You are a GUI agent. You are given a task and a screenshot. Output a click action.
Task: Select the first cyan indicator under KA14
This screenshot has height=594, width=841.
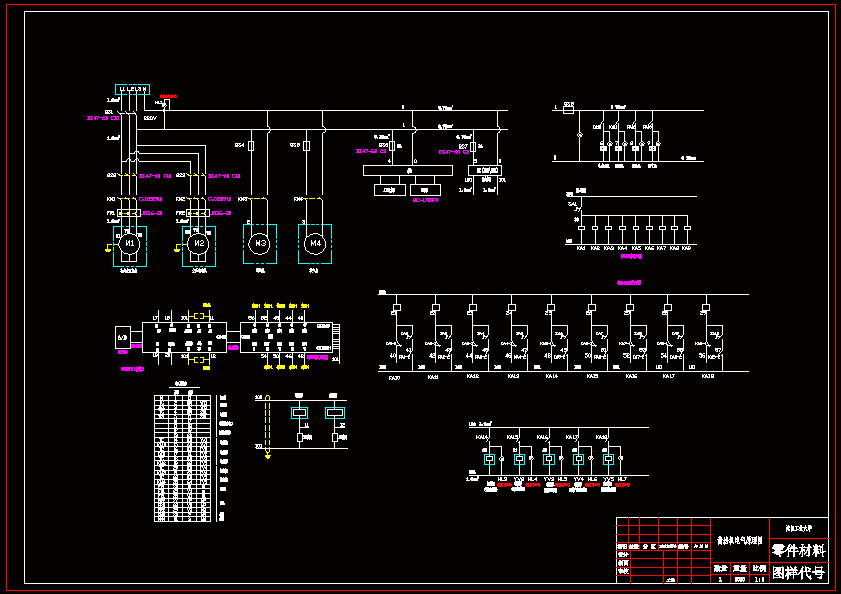[x=490, y=459]
